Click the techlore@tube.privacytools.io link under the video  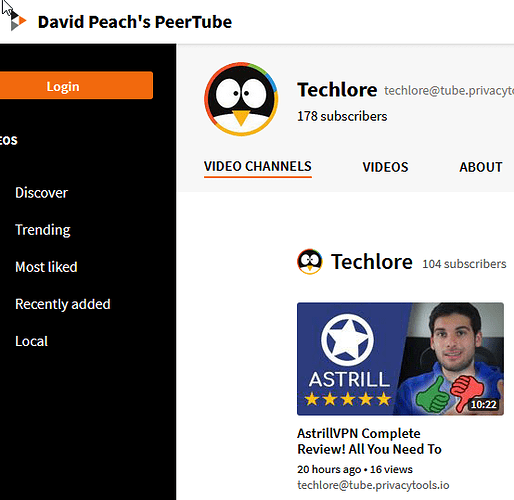(373, 485)
